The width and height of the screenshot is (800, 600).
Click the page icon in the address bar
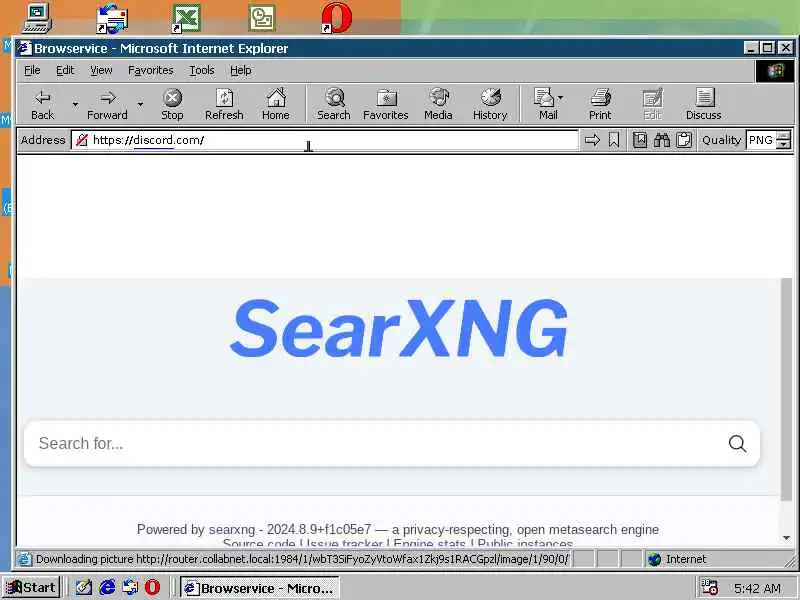tap(82, 140)
